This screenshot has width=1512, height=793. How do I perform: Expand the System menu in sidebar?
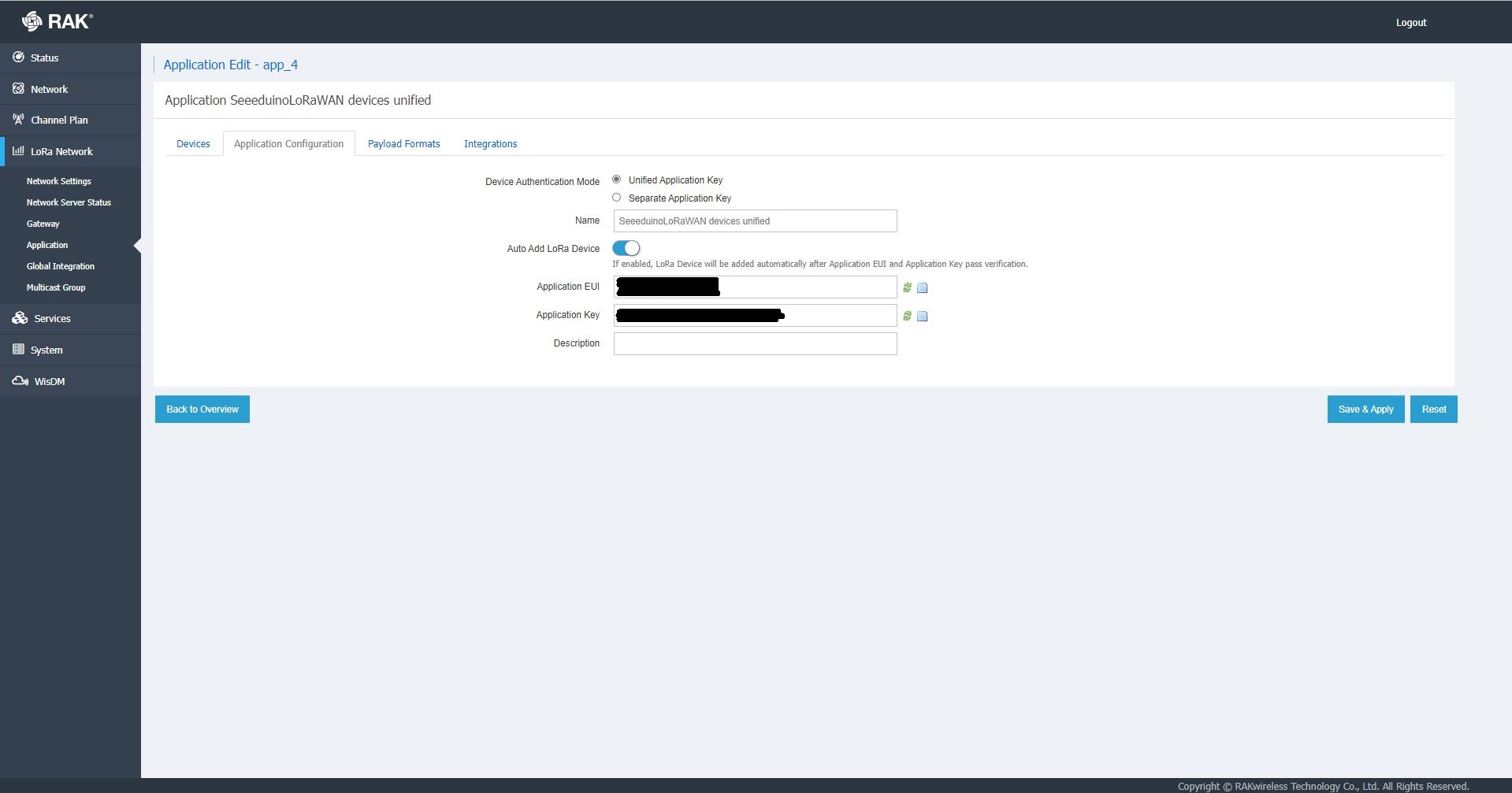pos(46,350)
